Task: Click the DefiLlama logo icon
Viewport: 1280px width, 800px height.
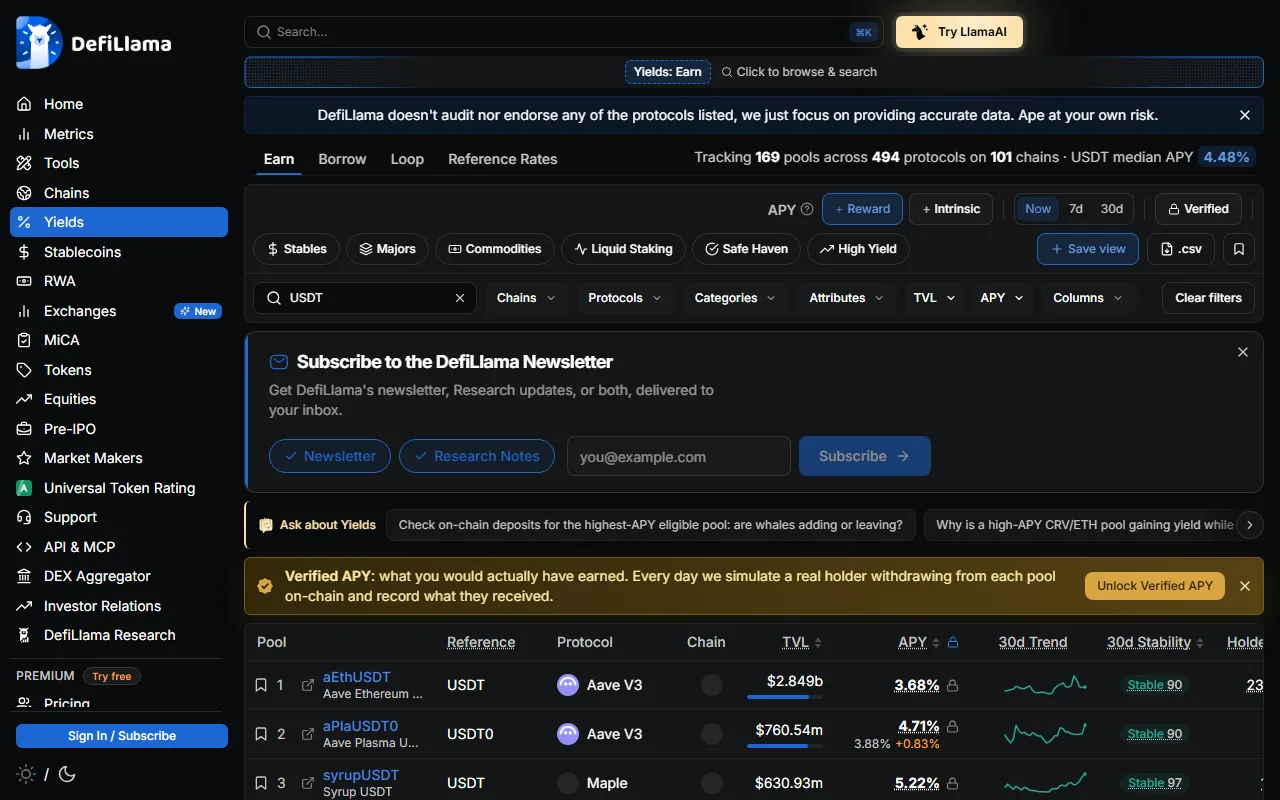Action: [39, 43]
